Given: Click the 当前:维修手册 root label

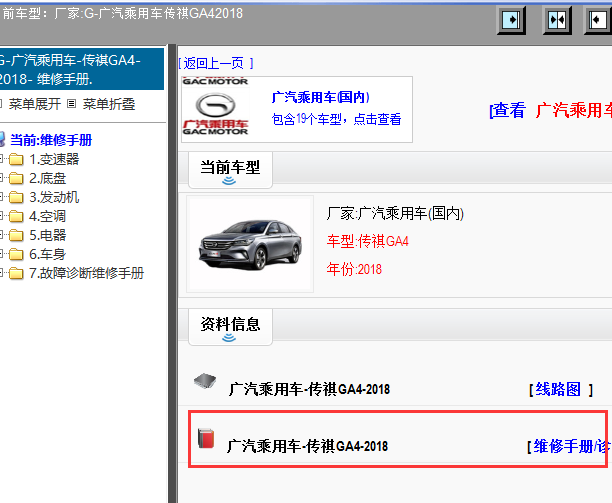Looking at the screenshot, I should click(51, 140).
